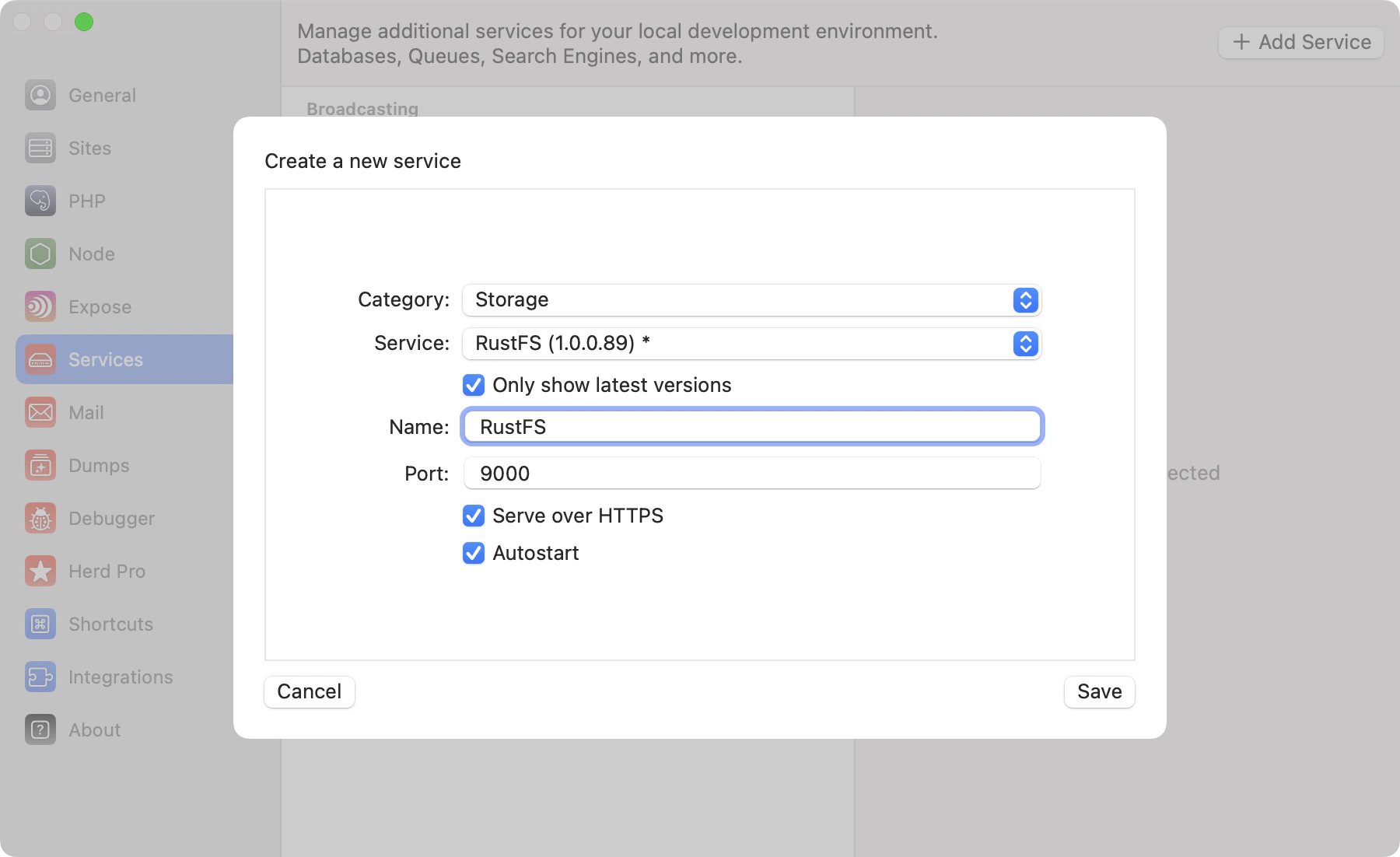Open the Dumps section

(x=98, y=465)
